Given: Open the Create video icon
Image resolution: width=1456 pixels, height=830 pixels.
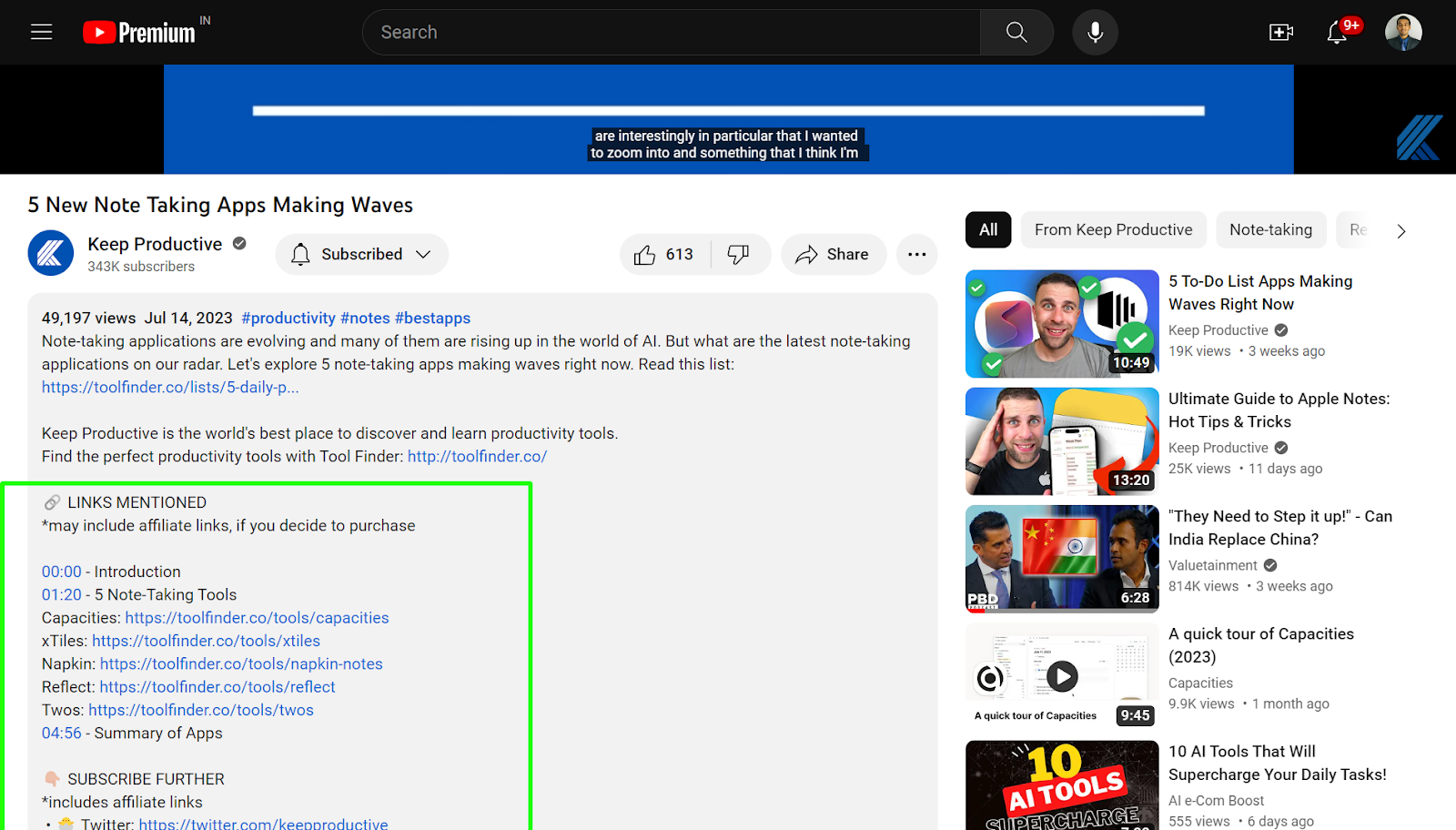Looking at the screenshot, I should 1280,33.
